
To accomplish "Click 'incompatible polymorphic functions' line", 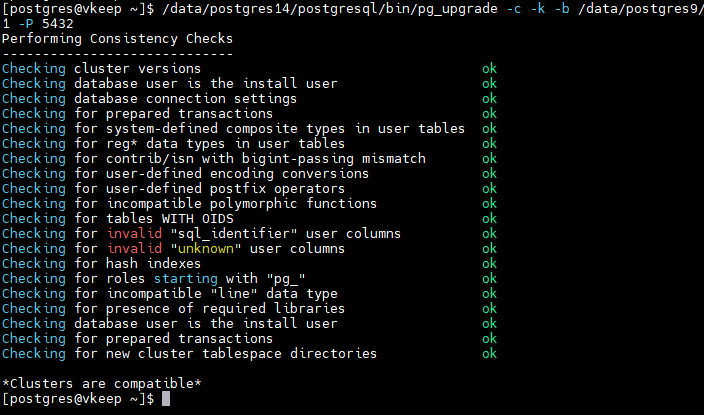I will 189,204.
